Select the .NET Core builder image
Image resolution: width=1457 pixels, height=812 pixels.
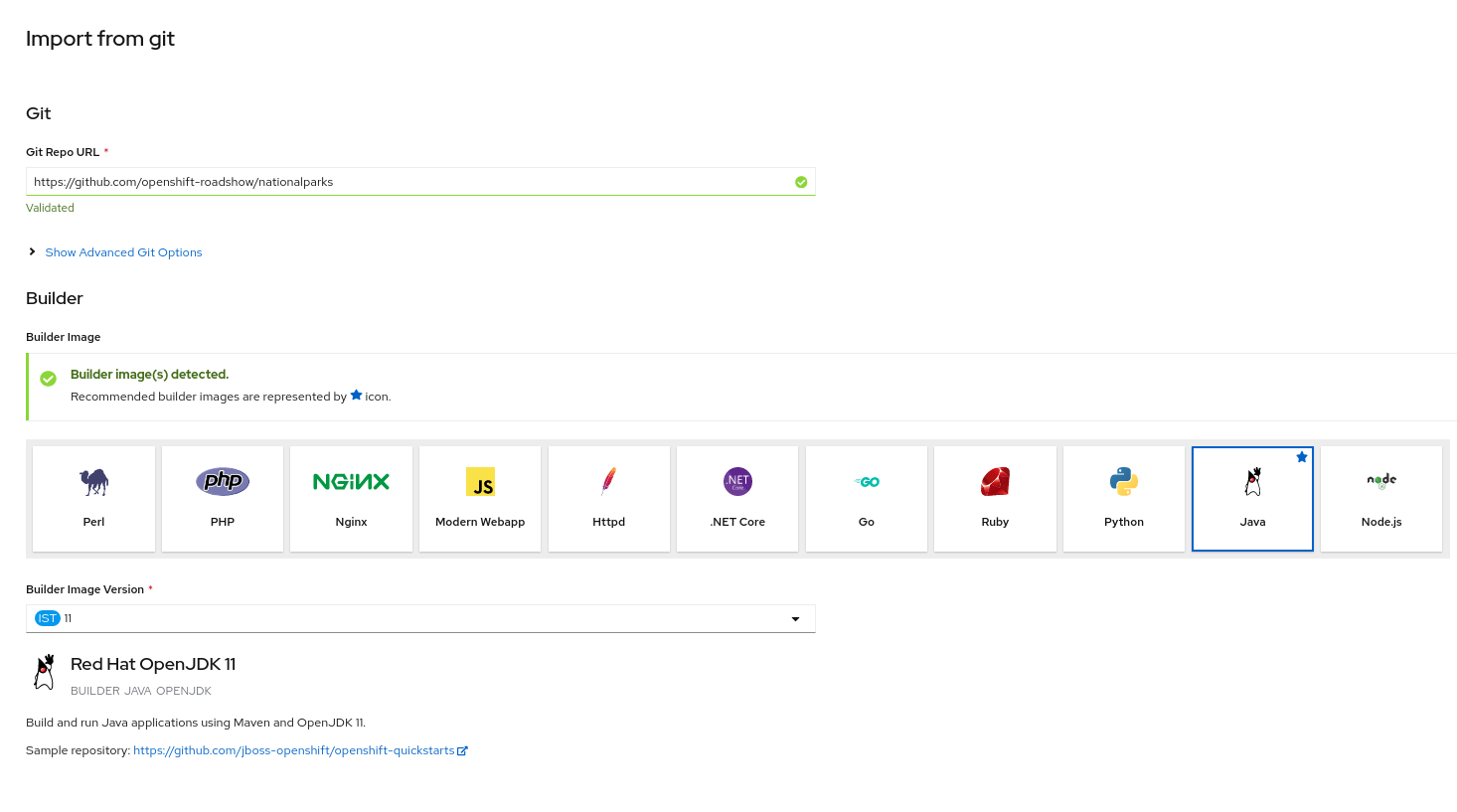tap(736, 498)
